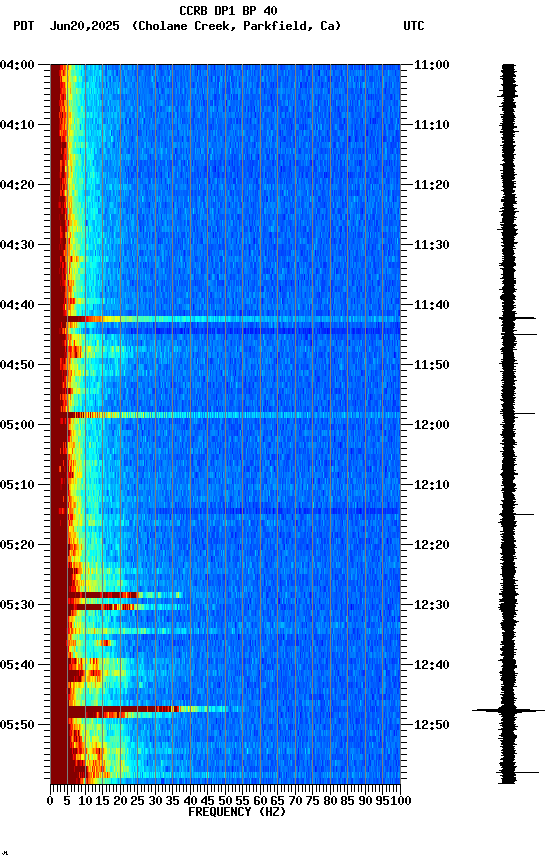The height and width of the screenshot is (864, 552).
Task: Click the largest spike on the seismogram trace
Action: (x=508, y=711)
